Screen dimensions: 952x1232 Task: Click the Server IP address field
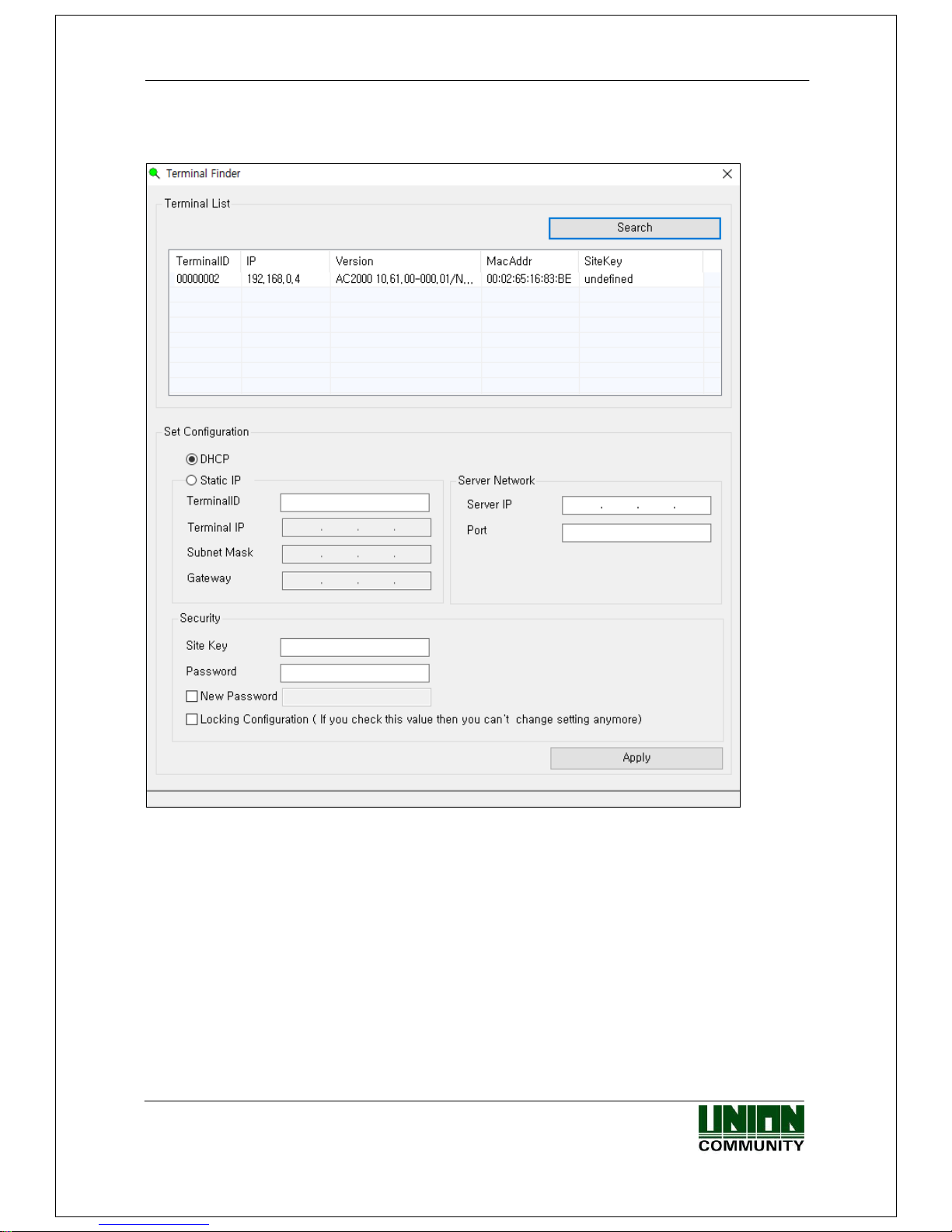click(x=636, y=506)
